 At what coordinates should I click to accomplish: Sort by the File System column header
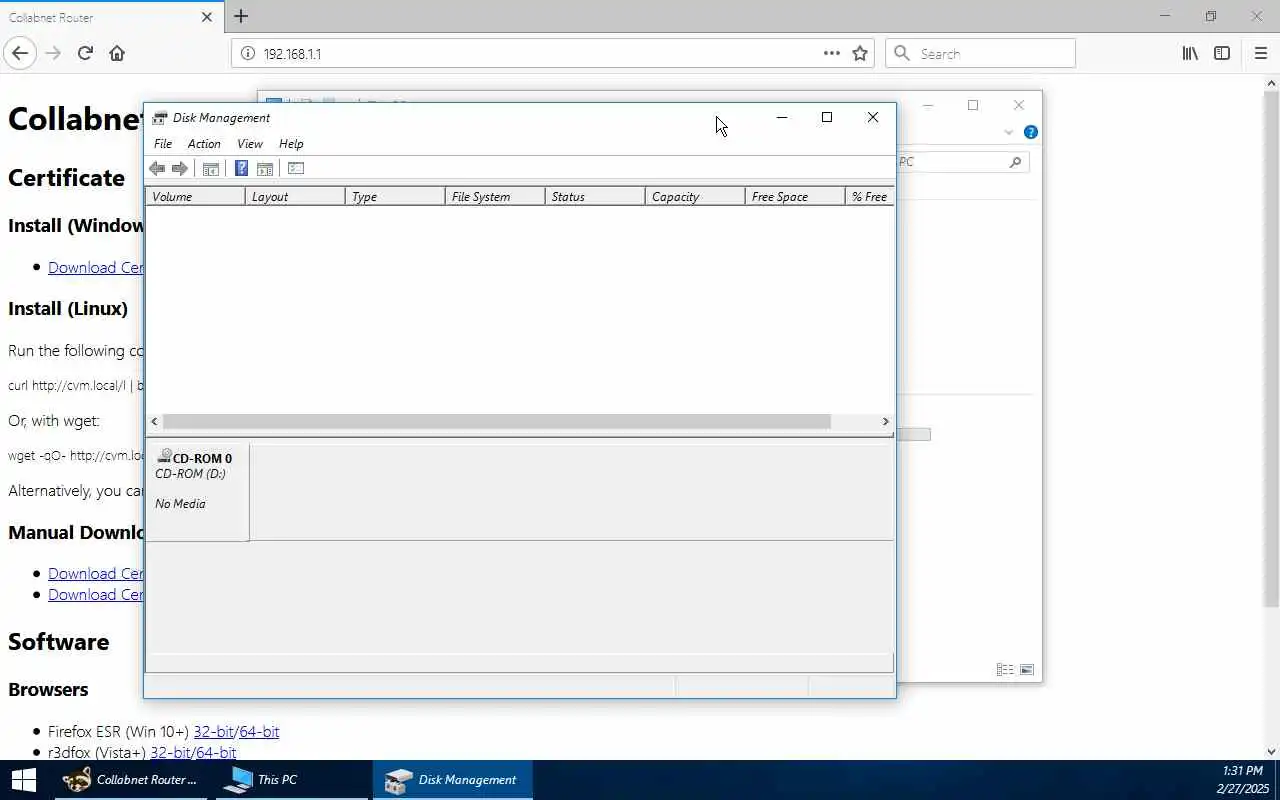click(x=495, y=197)
